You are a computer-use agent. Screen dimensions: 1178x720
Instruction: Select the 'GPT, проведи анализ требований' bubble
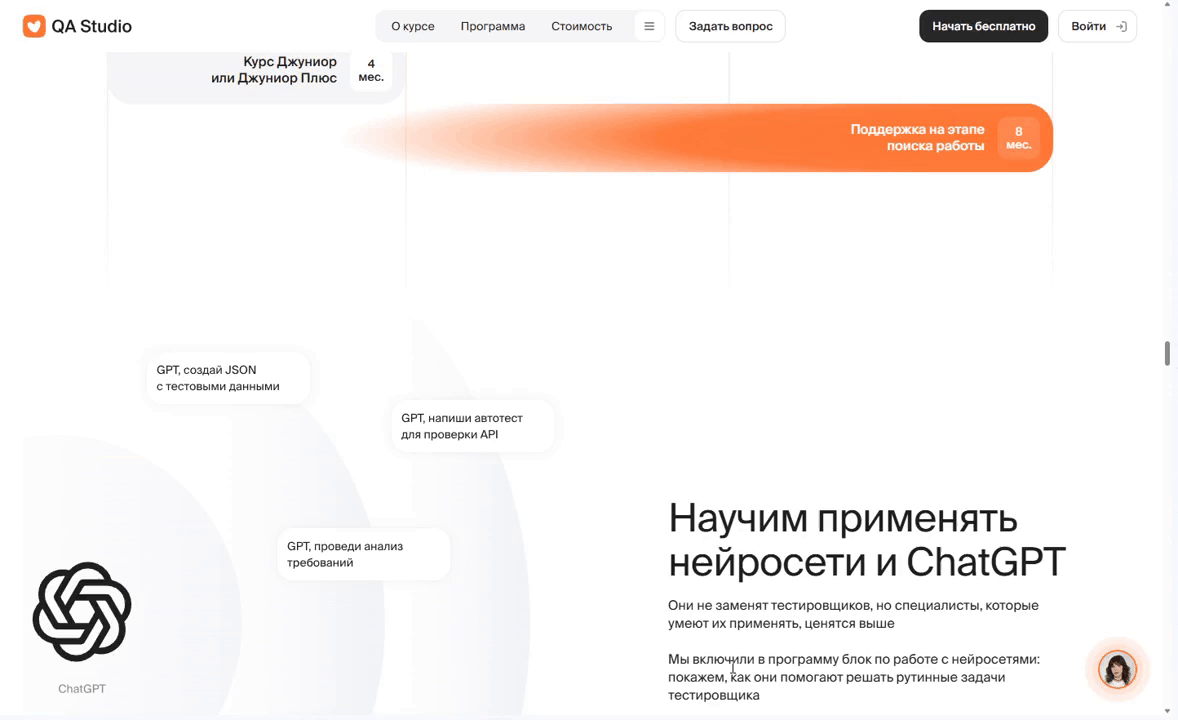click(x=364, y=555)
